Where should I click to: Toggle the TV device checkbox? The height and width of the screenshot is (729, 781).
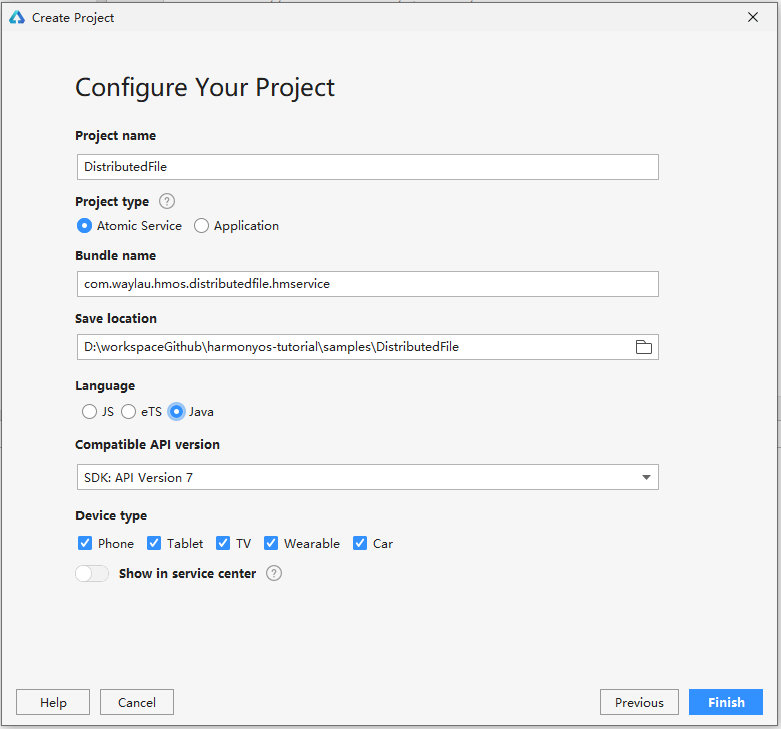[223, 543]
